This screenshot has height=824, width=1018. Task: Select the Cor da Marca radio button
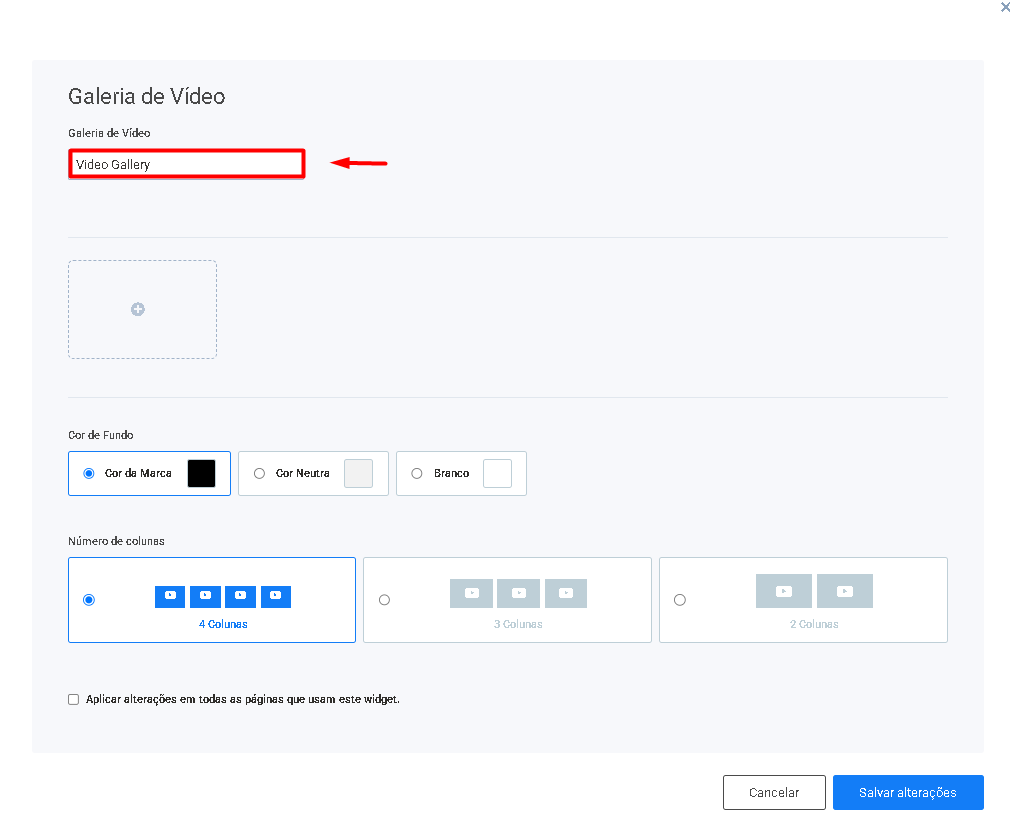point(89,473)
